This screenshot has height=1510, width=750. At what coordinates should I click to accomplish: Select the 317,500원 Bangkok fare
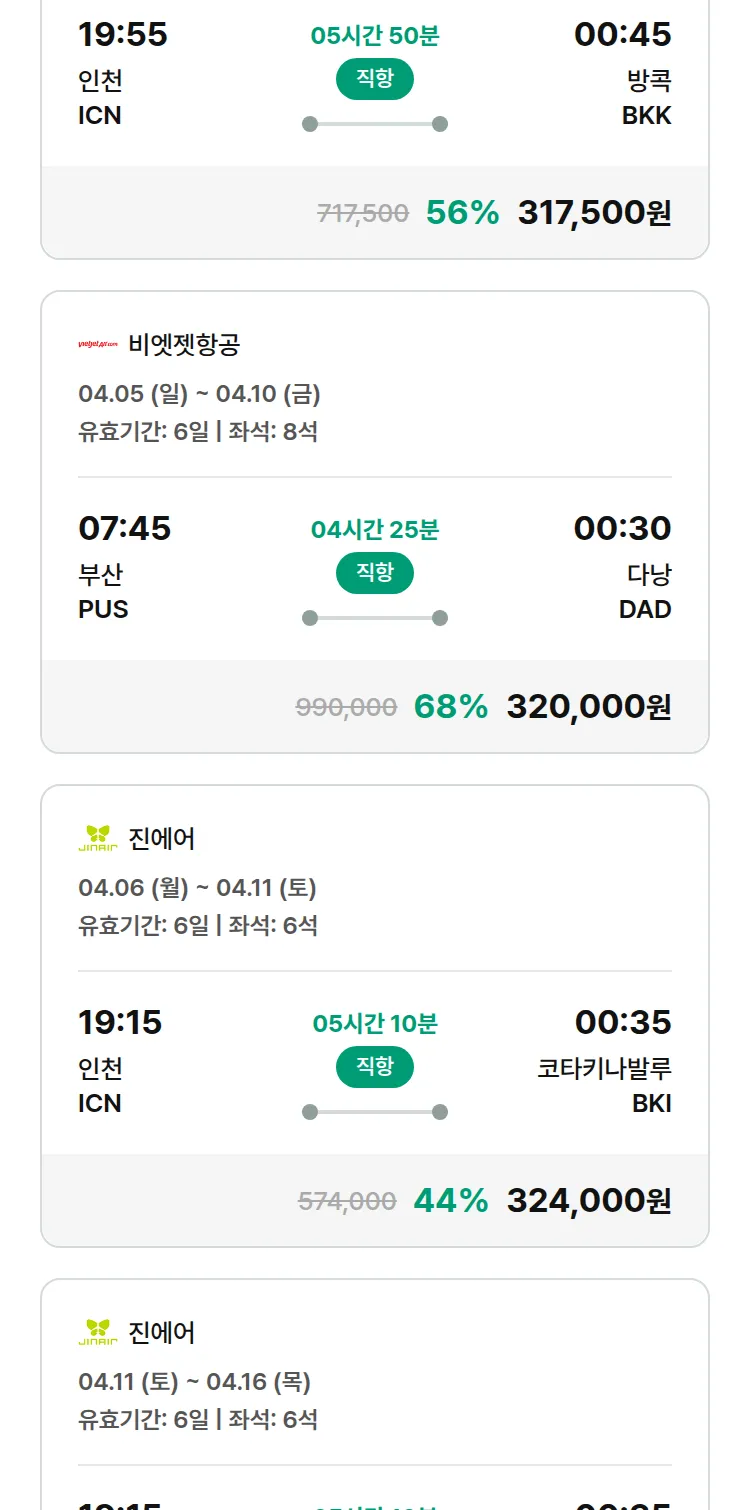tap(594, 213)
